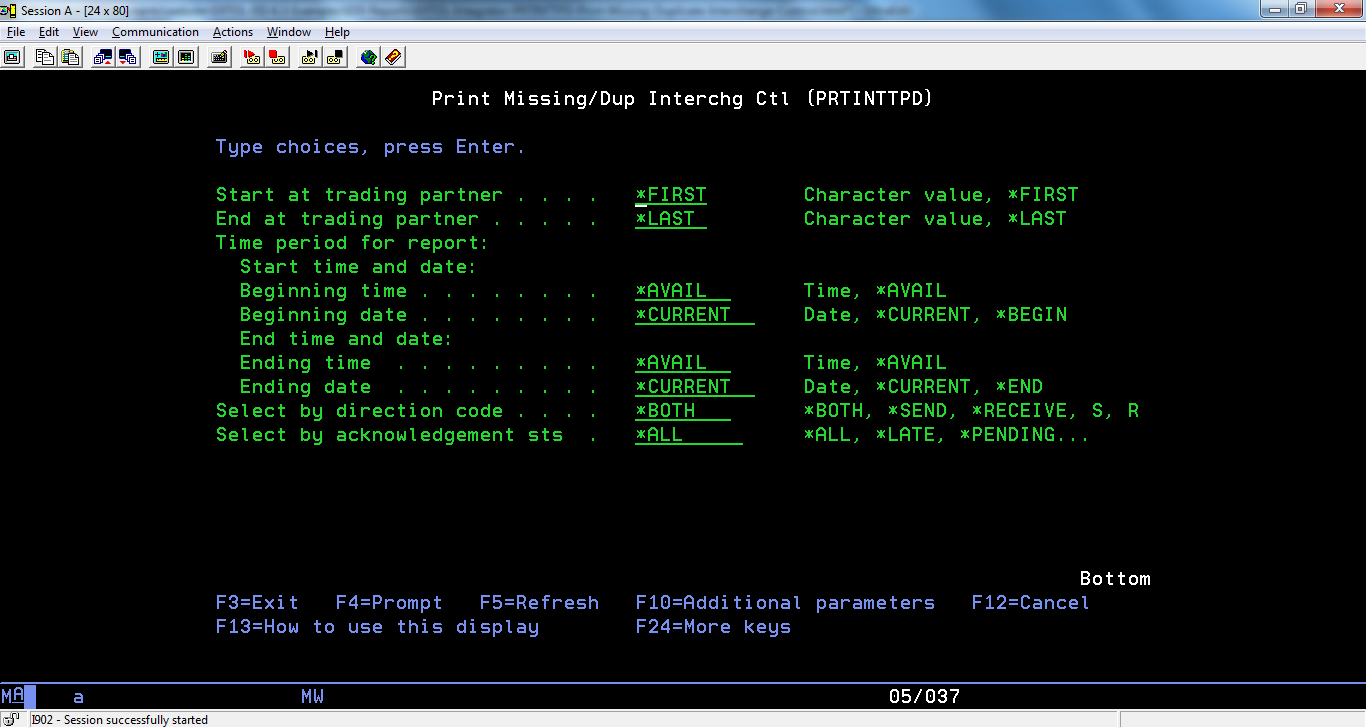
Task: Click 'Date, *CURRENT, *BEGIN' hint text
Action: 935,315
